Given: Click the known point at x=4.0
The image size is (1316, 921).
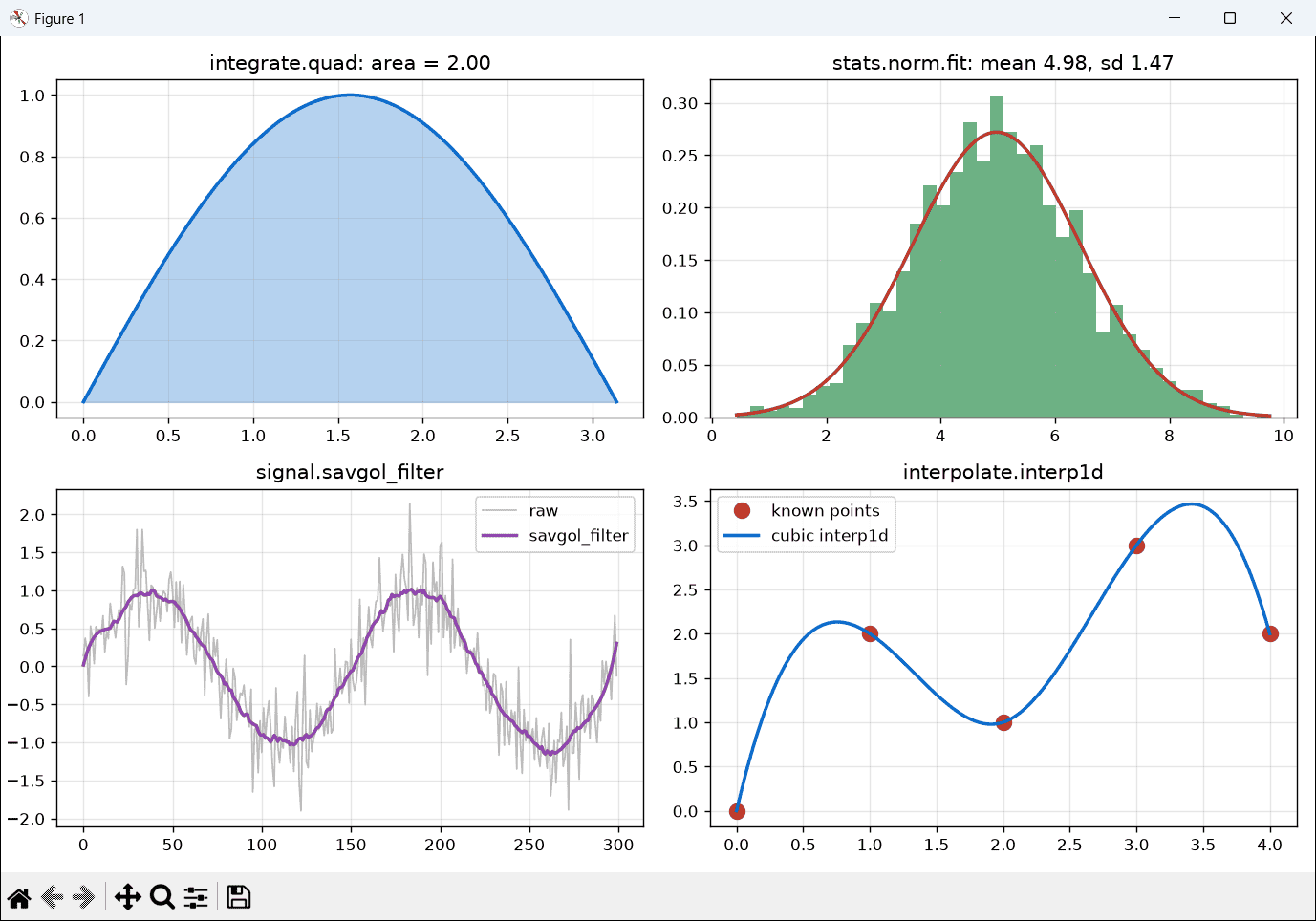Looking at the screenshot, I should click(x=1270, y=633).
